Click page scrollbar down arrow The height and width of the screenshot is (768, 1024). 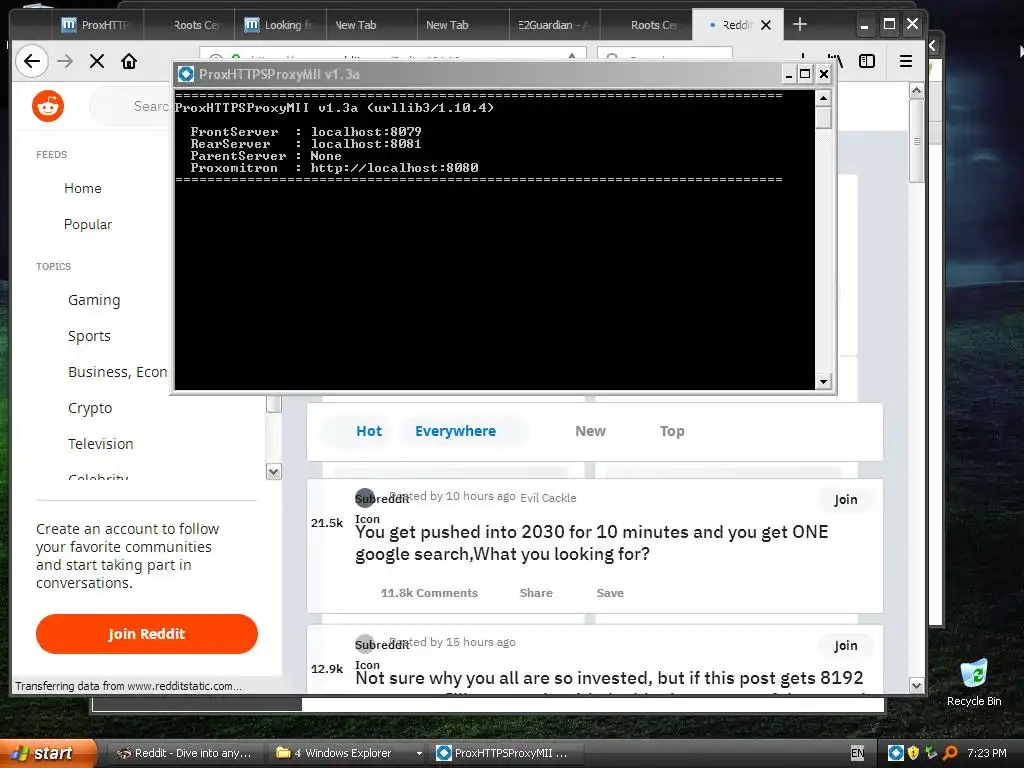click(916, 686)
